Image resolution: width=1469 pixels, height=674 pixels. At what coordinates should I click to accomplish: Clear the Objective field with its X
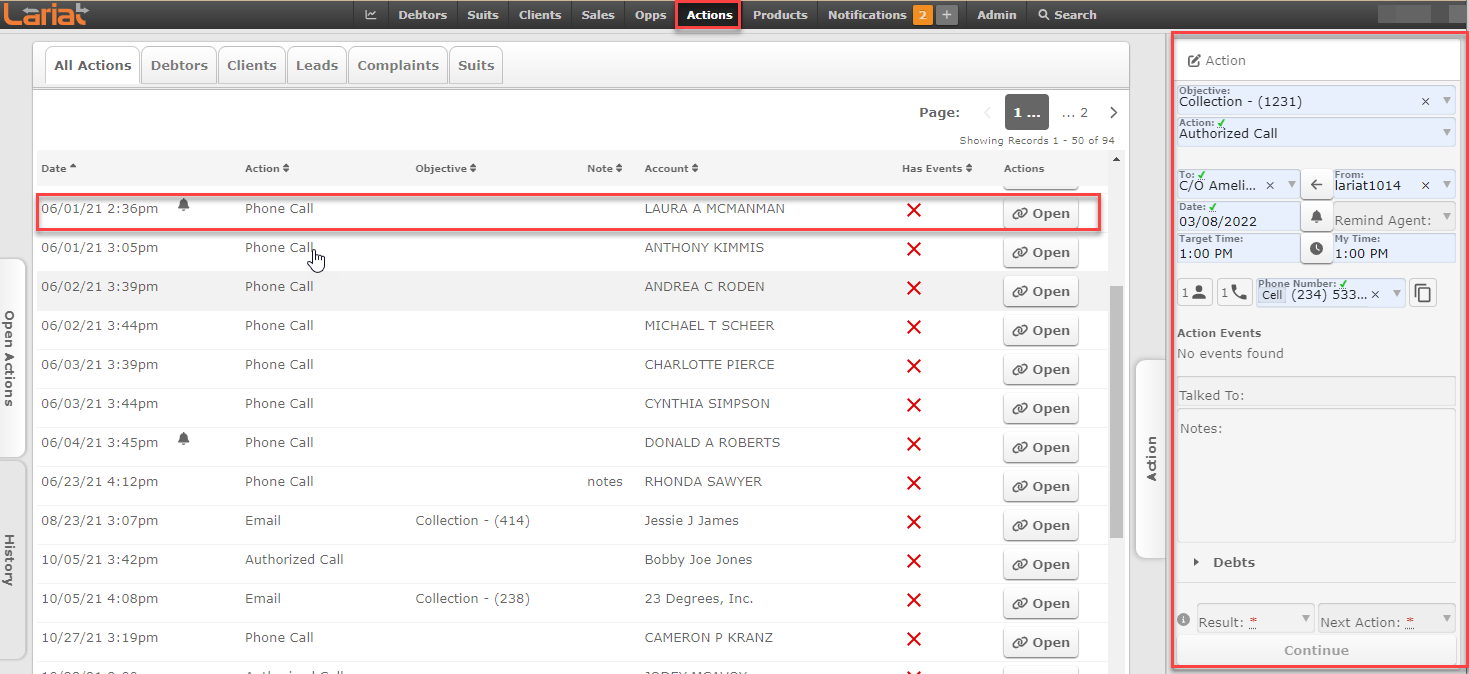[x=1425, y=101]
